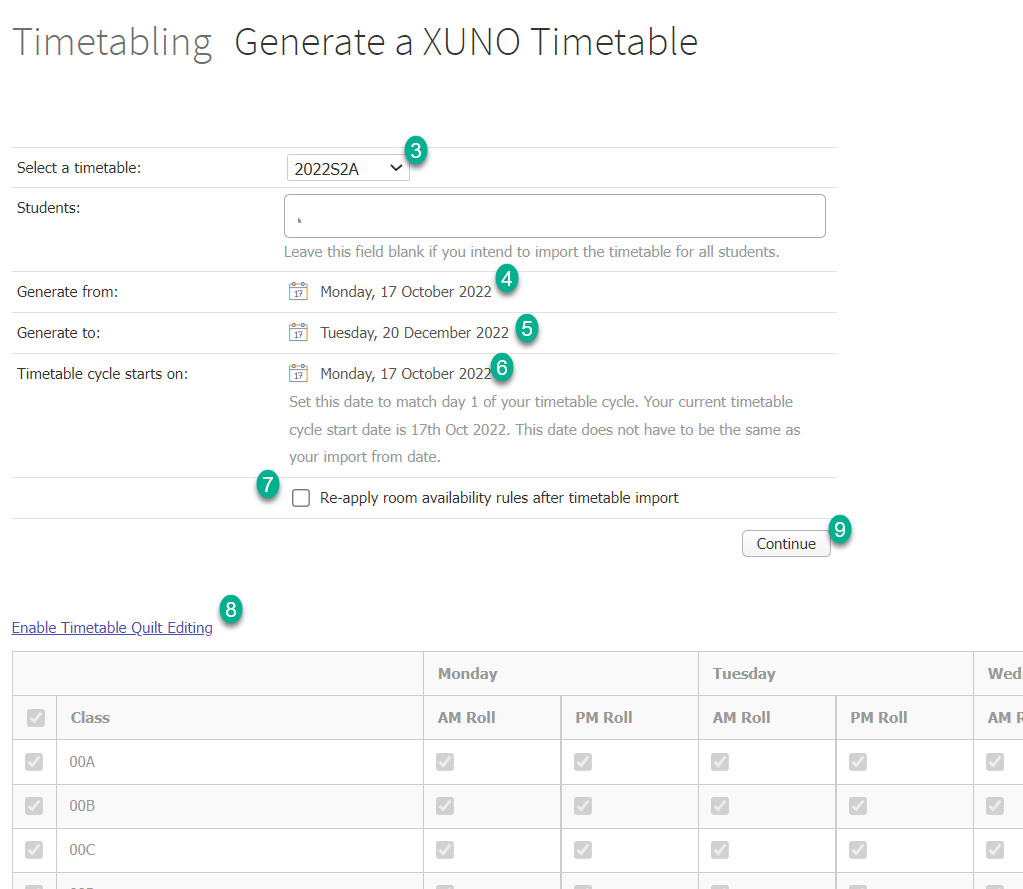Open the timetable selection dropdown showing 2022S2A

coord(348,168)
